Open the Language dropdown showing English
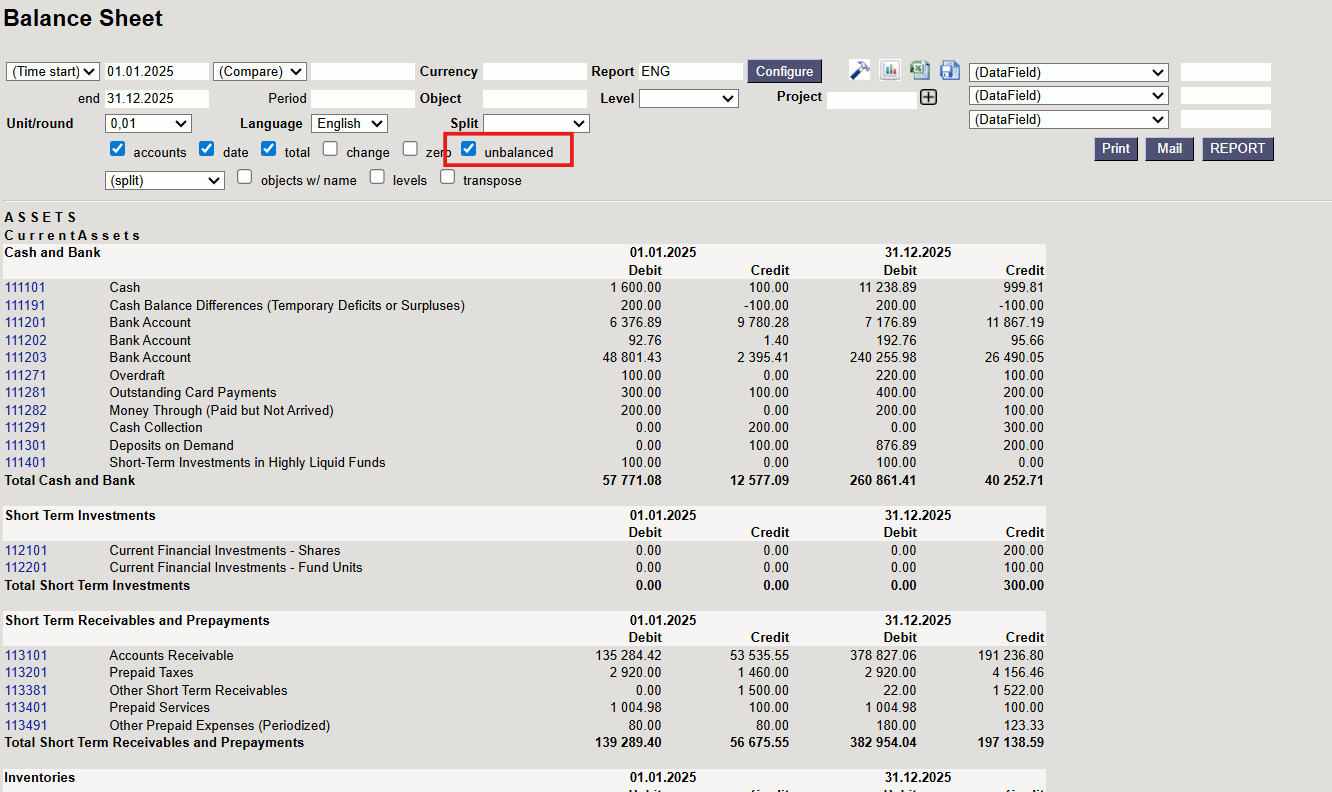Viewport: 1332px width, 792px height. pyautogui.click(x=349, y=123)
